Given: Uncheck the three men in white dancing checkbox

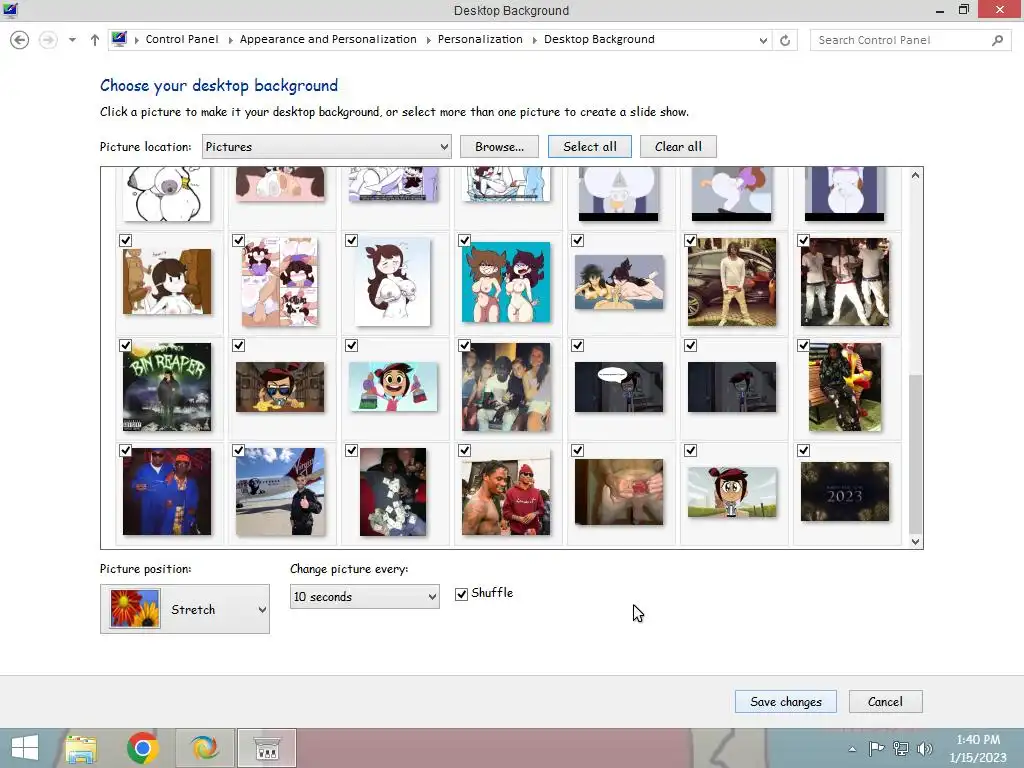Looking at the screenshot, I should coord(803,240).
